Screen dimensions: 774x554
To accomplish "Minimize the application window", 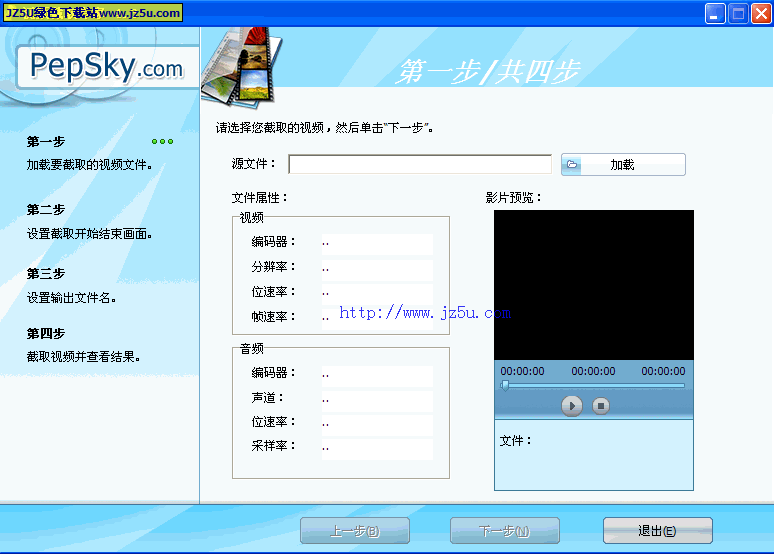I will pos(715,14).
